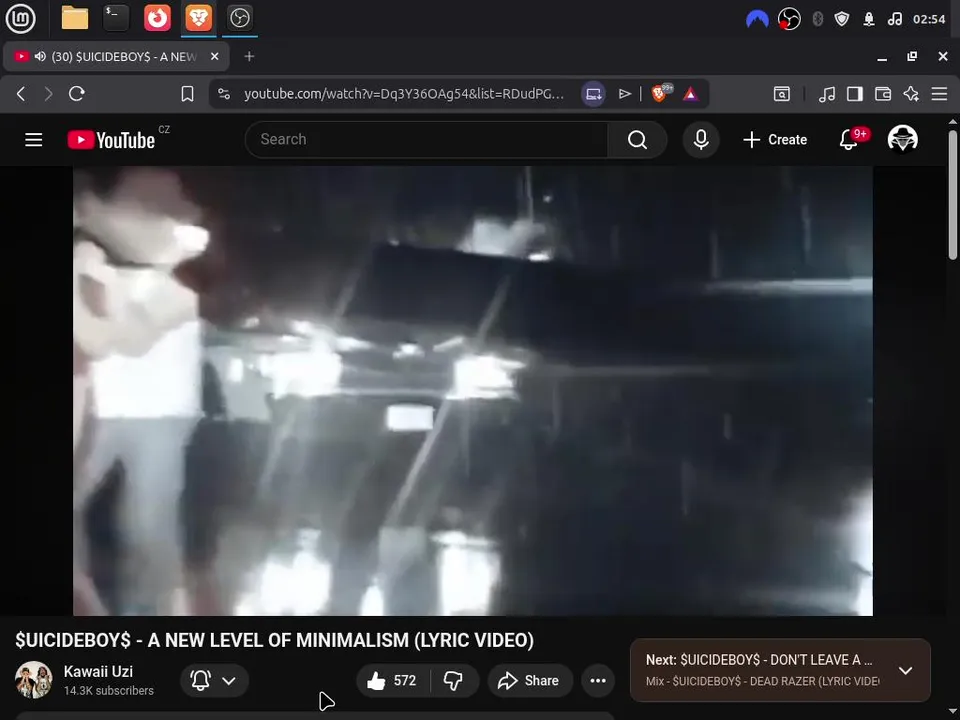
Task: Like the video with 572 likes
Action: pos(393,680)
